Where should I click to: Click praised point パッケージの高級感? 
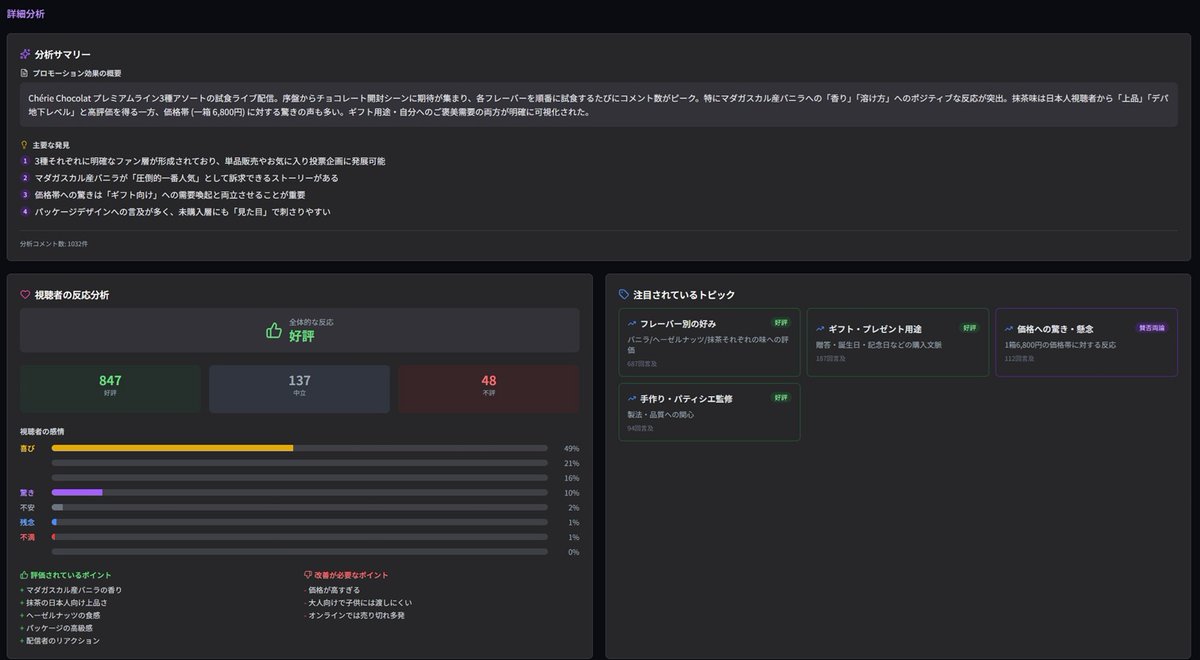[x=60, y=628]
